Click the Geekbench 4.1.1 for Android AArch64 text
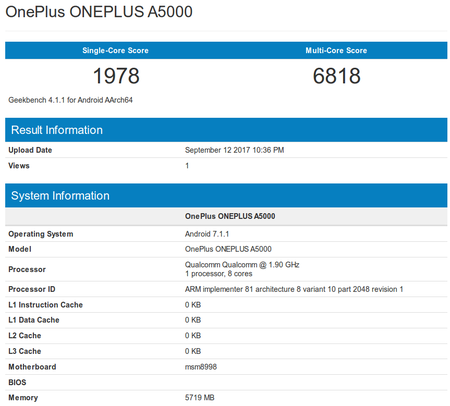This screenshot has height=406, width=450. click(70, 100)
